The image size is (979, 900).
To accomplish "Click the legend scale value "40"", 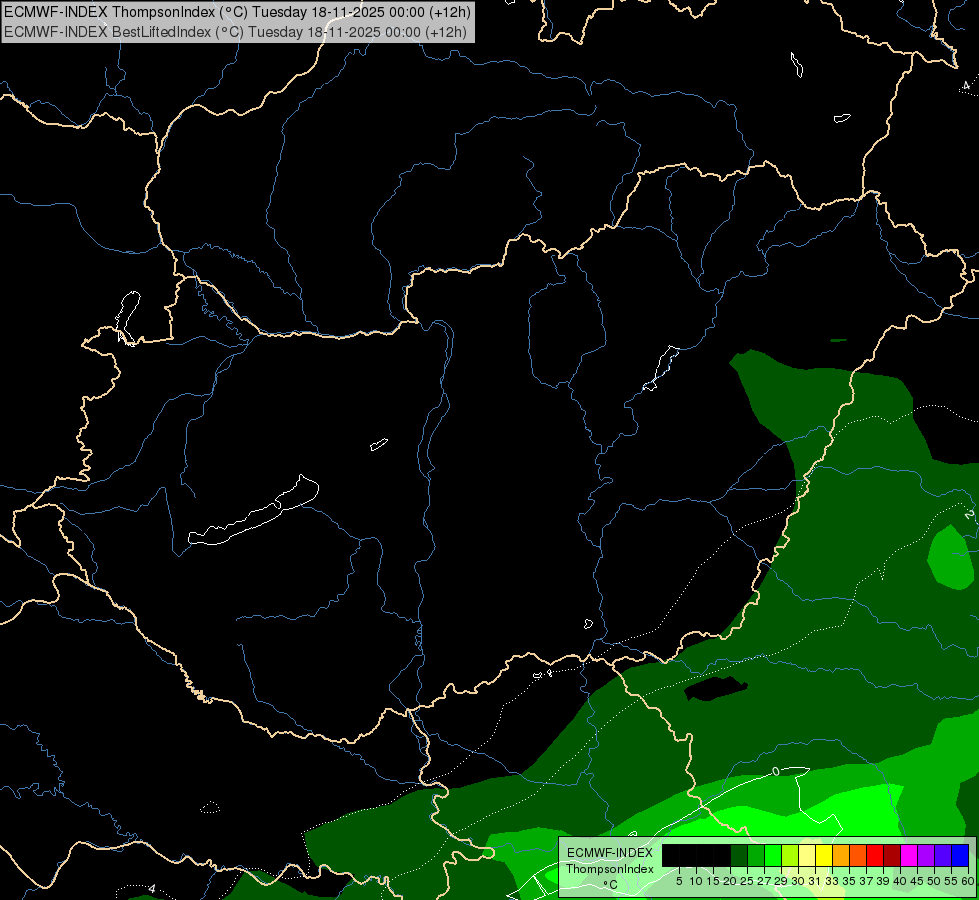I will click(x=900, y=881).
